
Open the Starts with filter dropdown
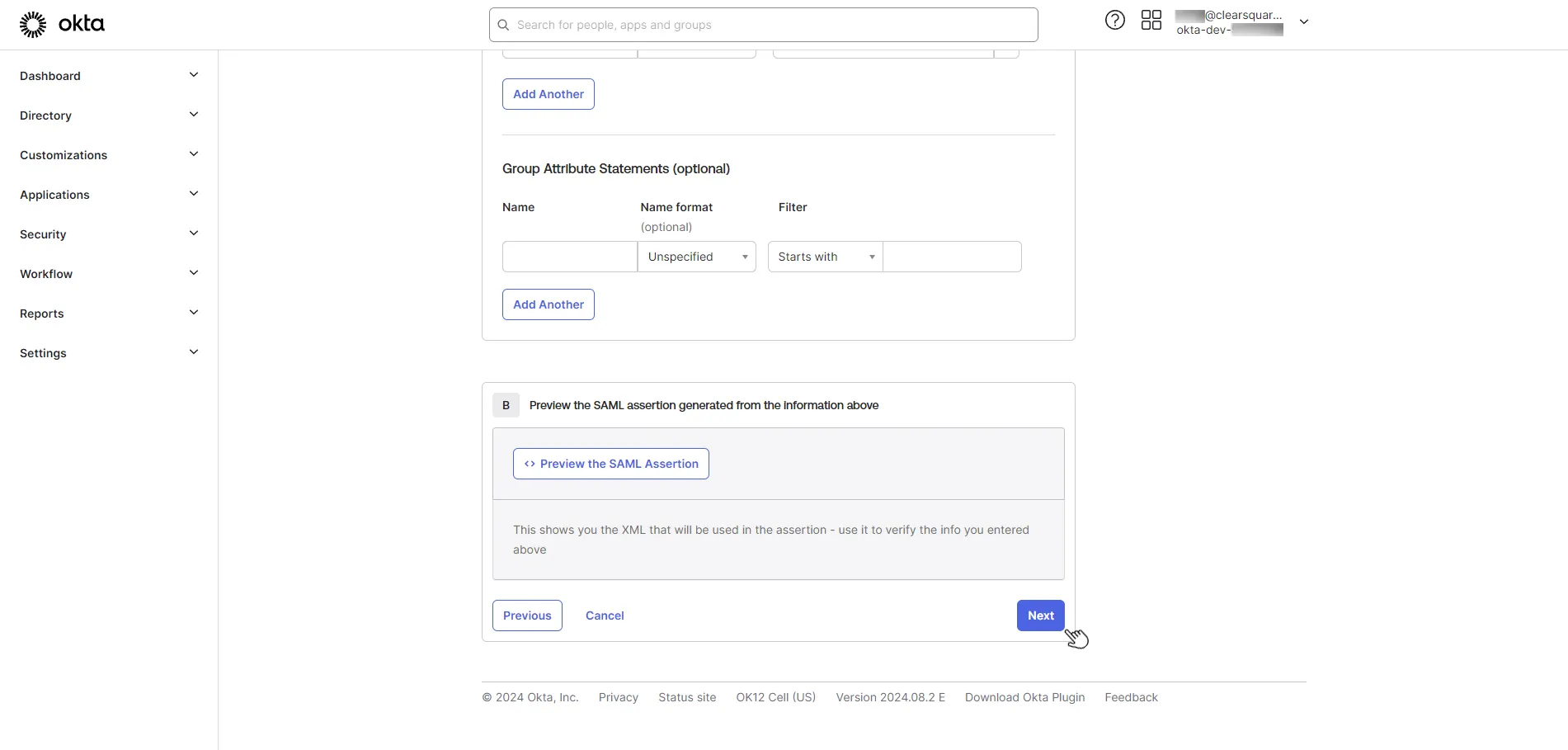[x=825, y=257]
